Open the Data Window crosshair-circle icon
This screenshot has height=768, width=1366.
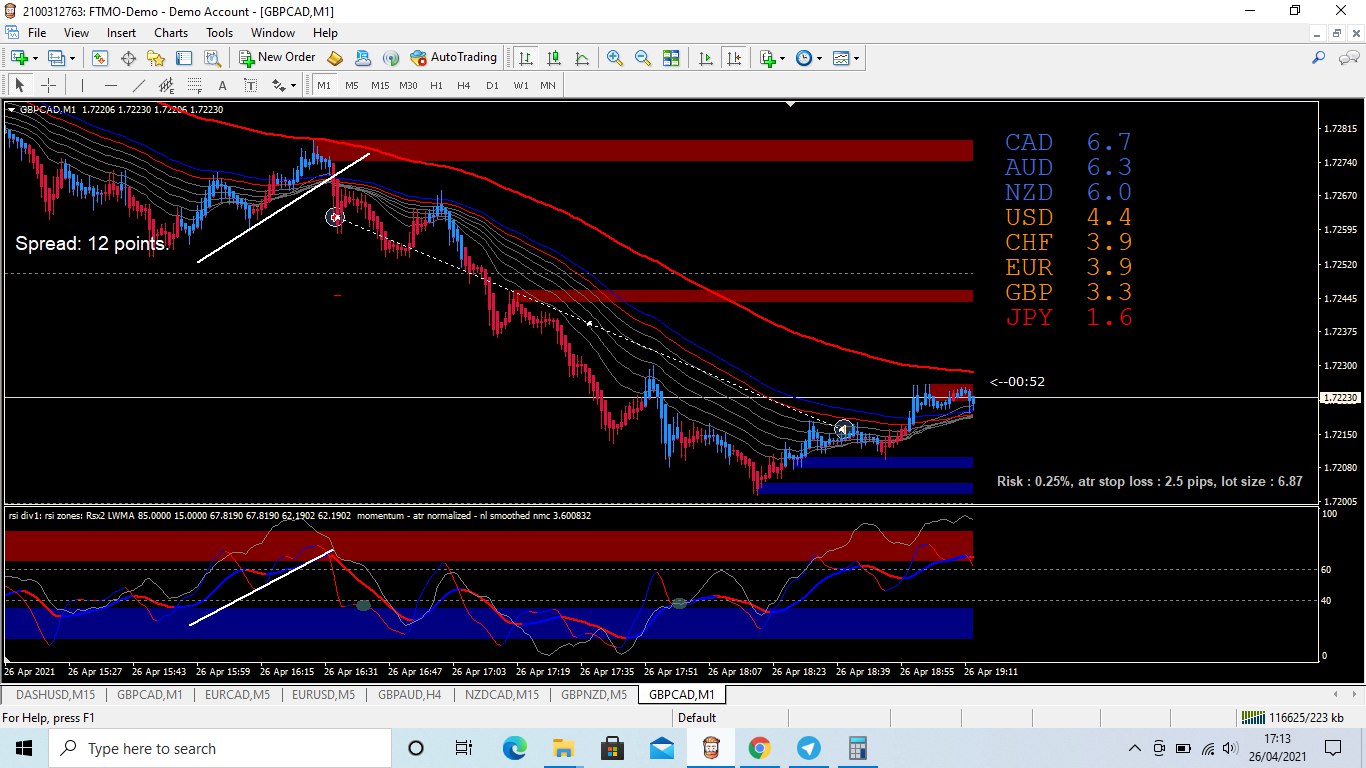click(x=128, y=58)
